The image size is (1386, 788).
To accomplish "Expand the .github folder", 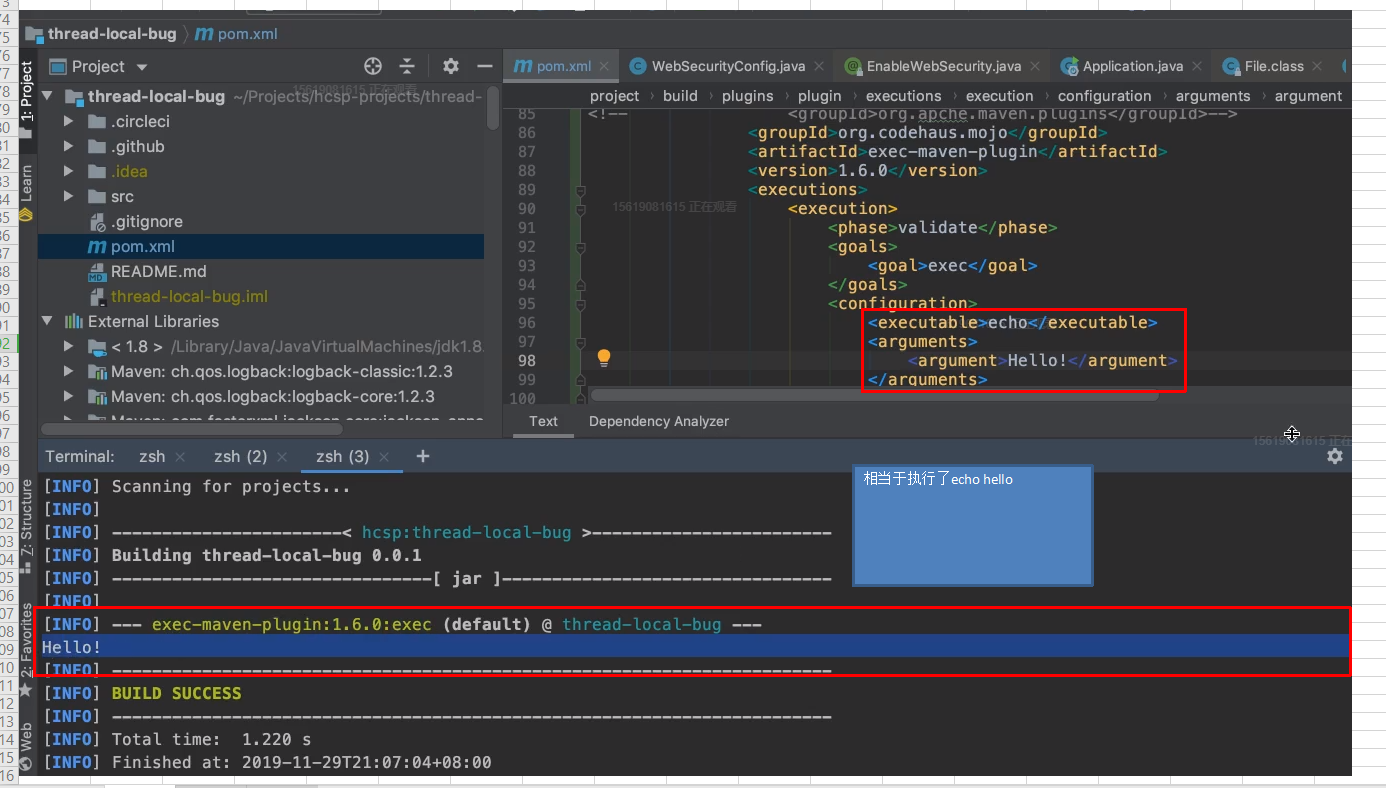I will coord(69,146).
